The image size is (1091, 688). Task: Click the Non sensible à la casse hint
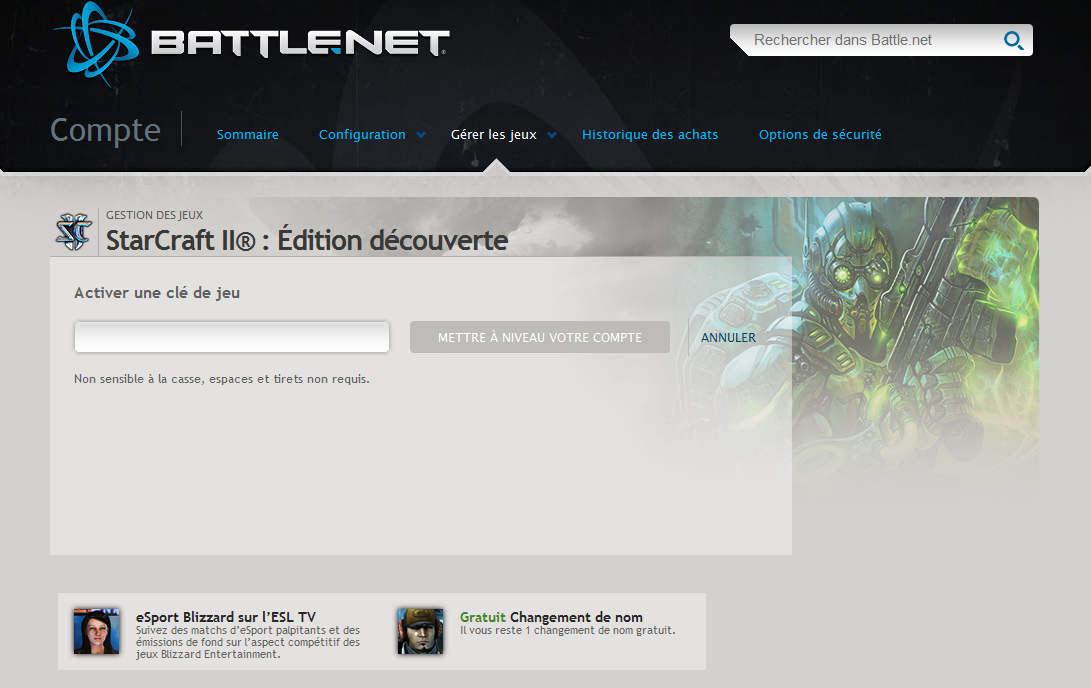[222, 379]
